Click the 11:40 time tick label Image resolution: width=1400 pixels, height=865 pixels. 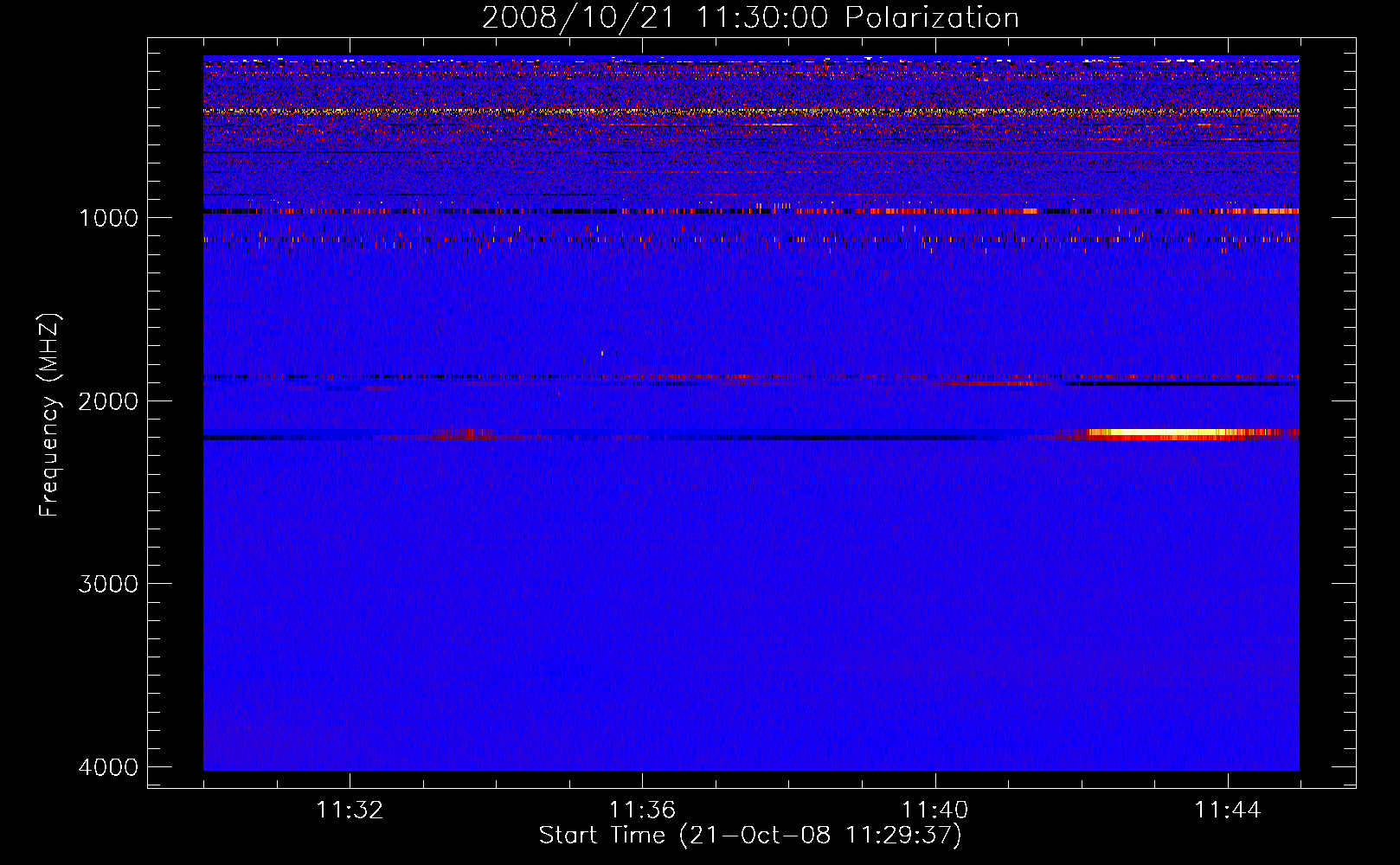pos(935,811)
